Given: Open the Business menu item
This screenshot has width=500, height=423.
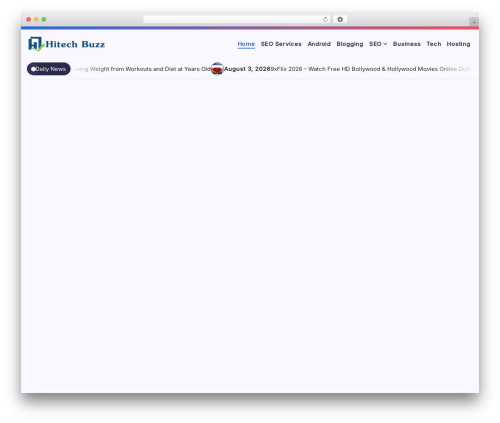Looking at the screenshot, I should pos(407,44).
